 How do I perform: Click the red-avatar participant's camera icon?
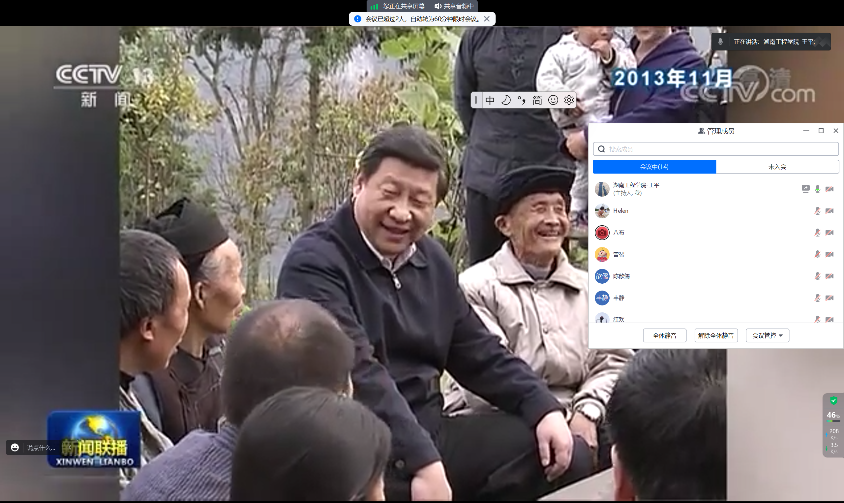(830, 232)
